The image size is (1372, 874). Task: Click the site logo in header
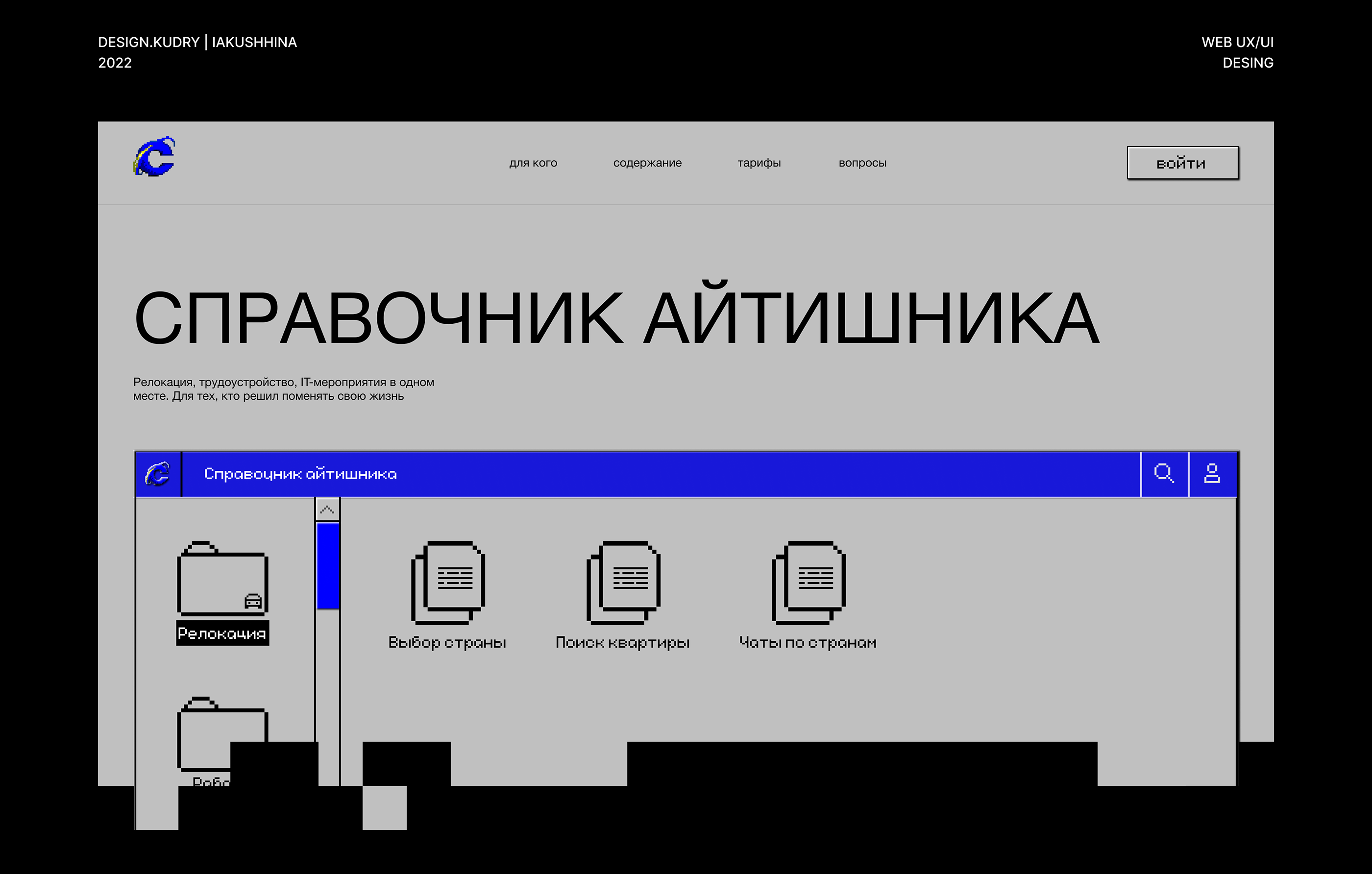pyautogui.click(x=154, y=157)
